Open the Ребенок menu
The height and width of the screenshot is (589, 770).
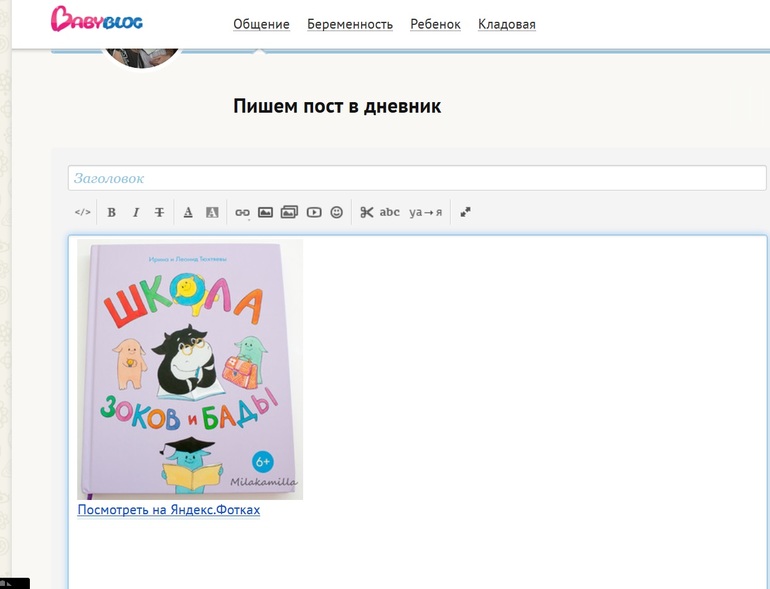coord(435,24)
